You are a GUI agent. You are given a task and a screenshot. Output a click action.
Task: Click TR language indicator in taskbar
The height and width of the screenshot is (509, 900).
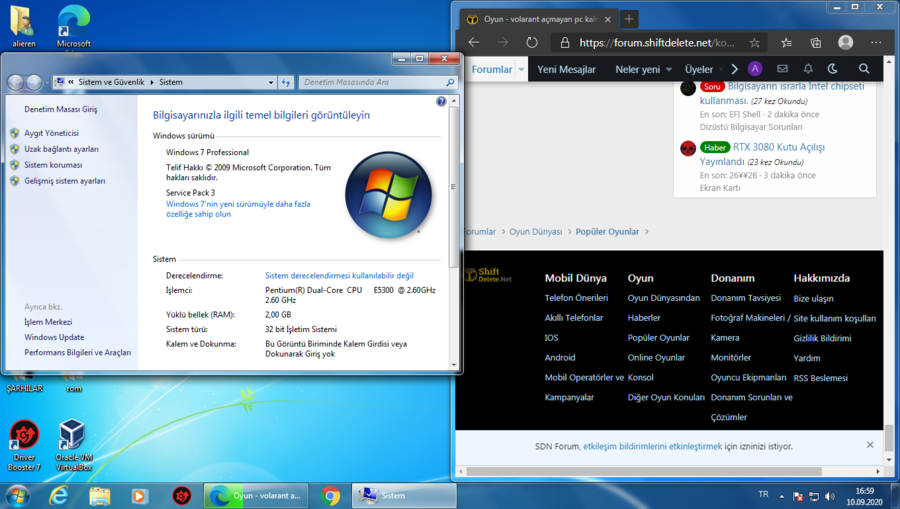763,495
